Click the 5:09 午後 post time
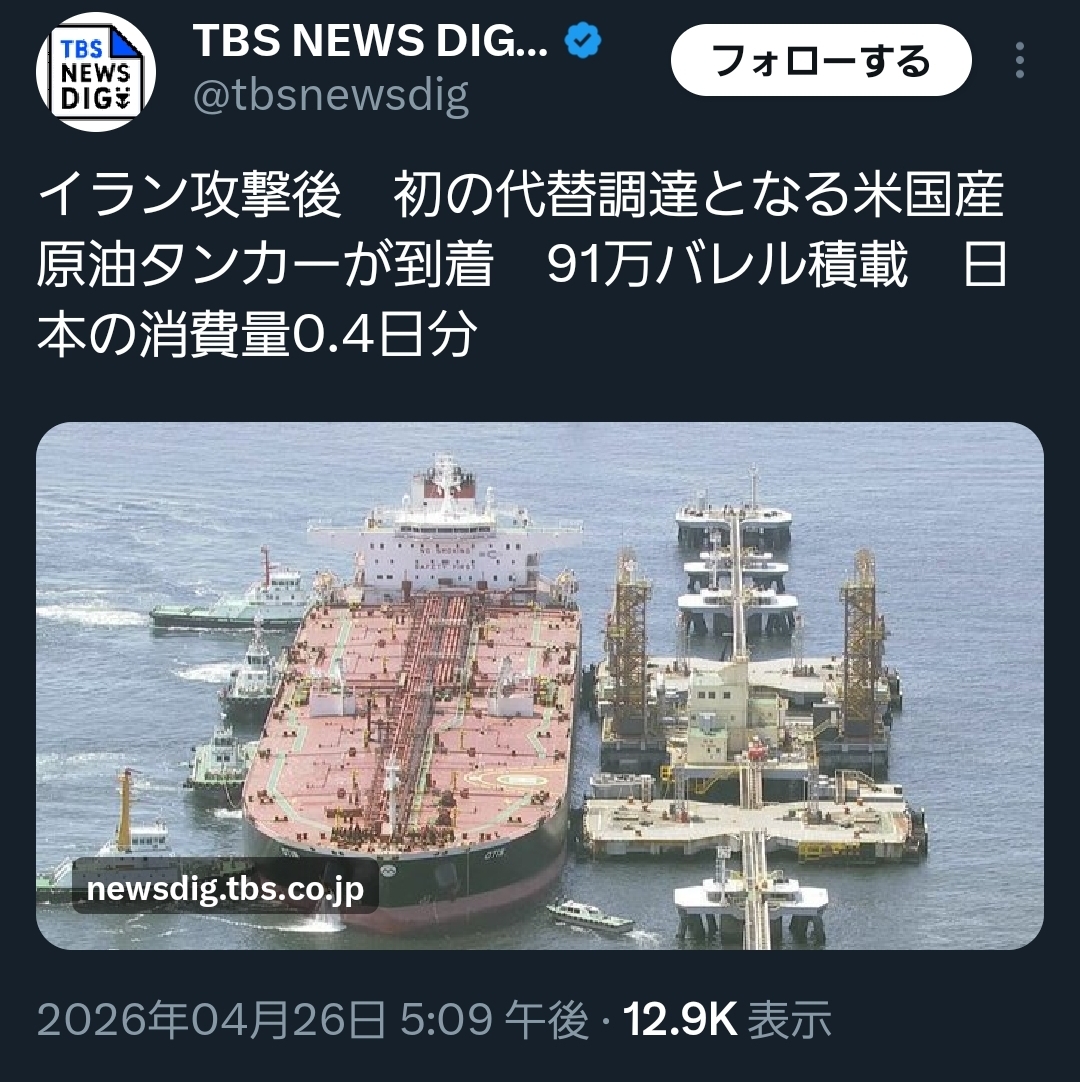This screenshot has width=1080, height=1082. pyautogui.click(x=495, y=1019)
